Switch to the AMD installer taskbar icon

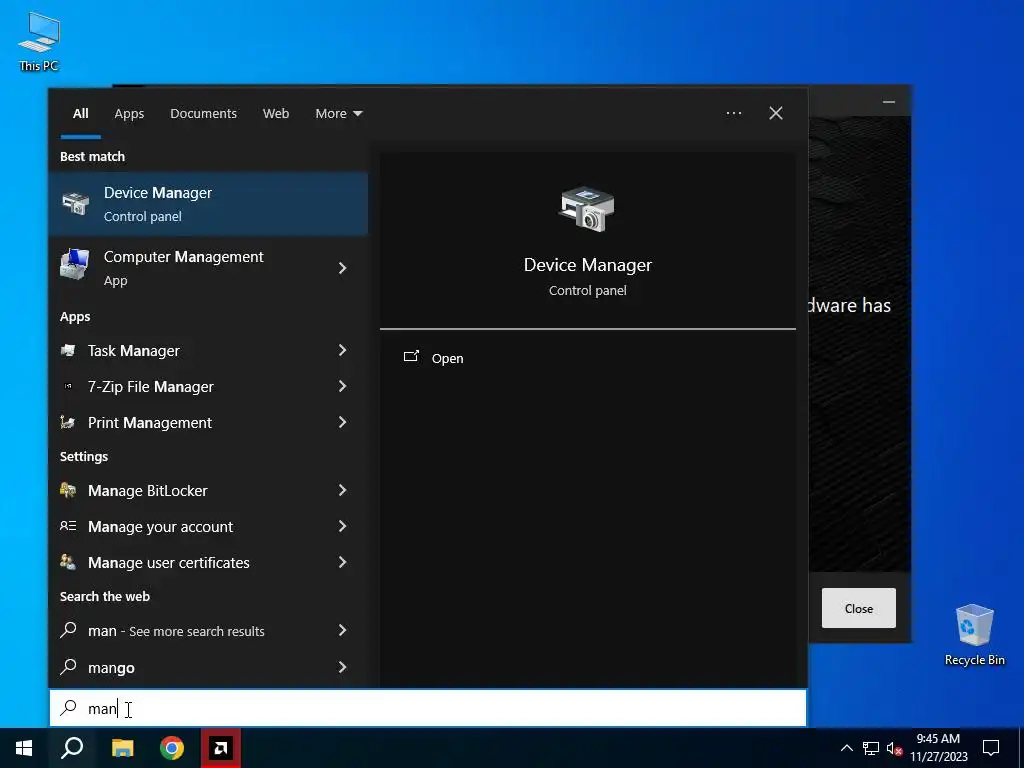[221, 748]
